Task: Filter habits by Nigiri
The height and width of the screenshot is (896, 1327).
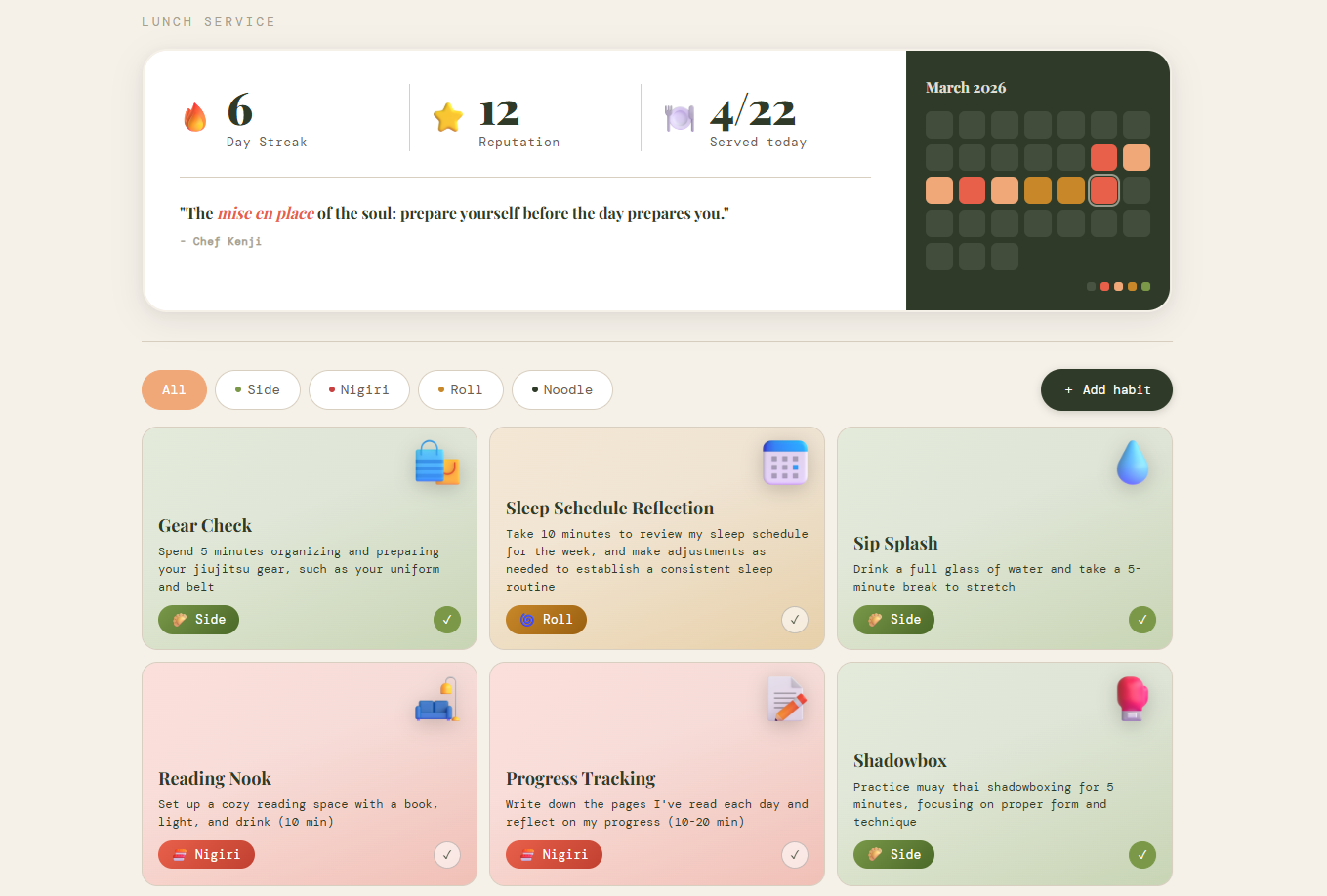Action: pyautogui.click(x=358, y=390)
